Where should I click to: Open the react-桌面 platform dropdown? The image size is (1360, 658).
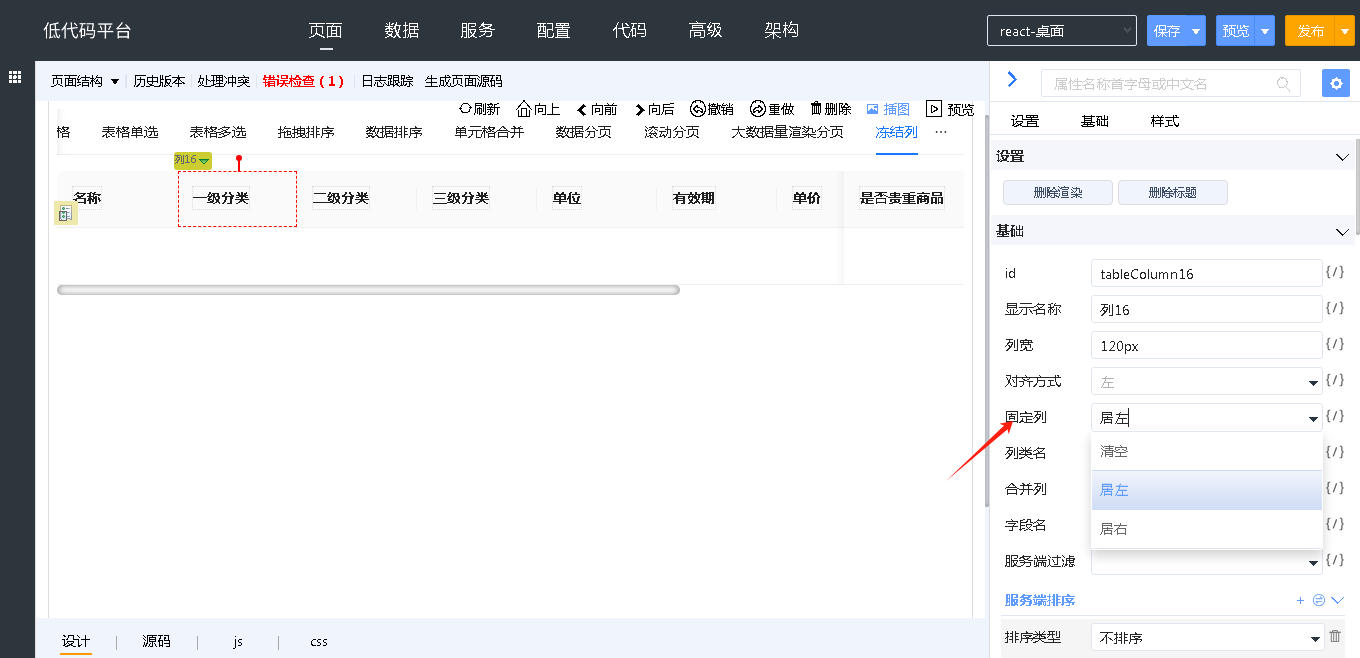coord(1061,31)
